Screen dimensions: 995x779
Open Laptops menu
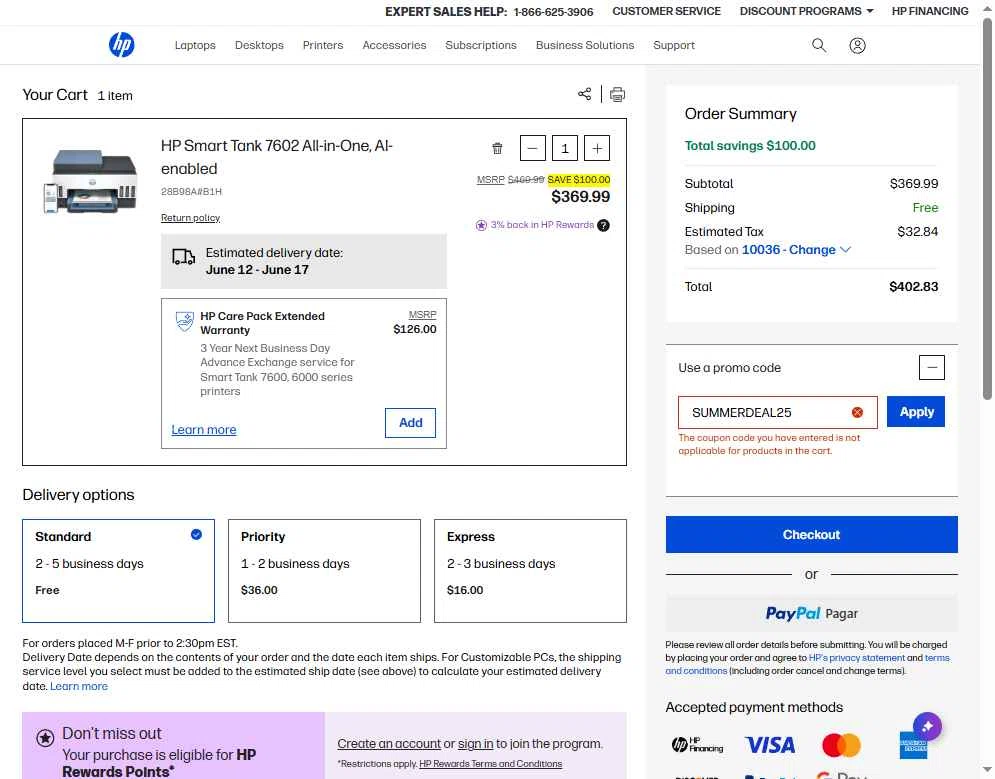(195, 45)
